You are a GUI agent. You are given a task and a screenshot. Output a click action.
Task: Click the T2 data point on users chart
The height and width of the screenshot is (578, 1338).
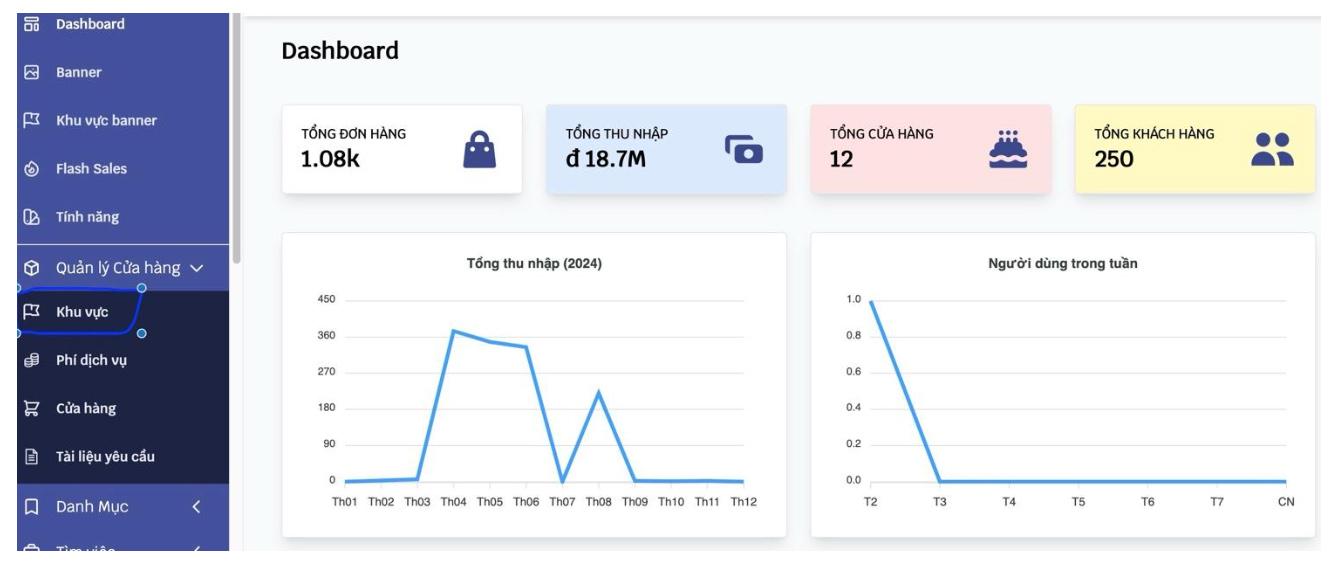870,301
